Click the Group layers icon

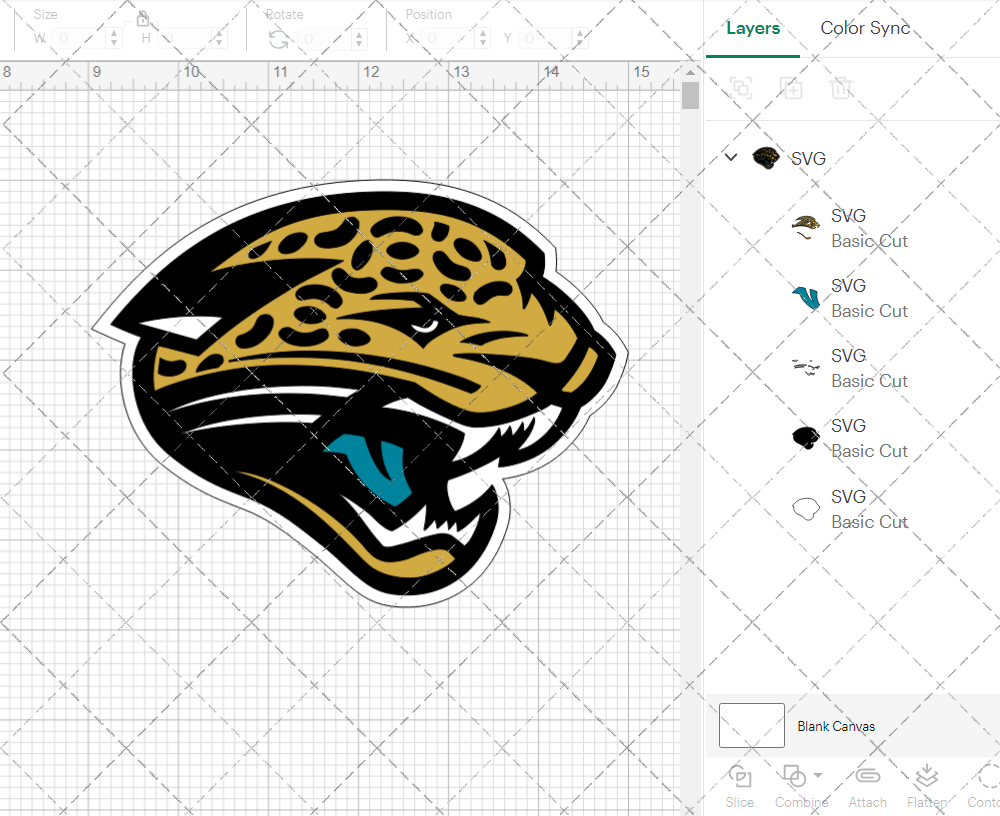click(x=741, y=88)
